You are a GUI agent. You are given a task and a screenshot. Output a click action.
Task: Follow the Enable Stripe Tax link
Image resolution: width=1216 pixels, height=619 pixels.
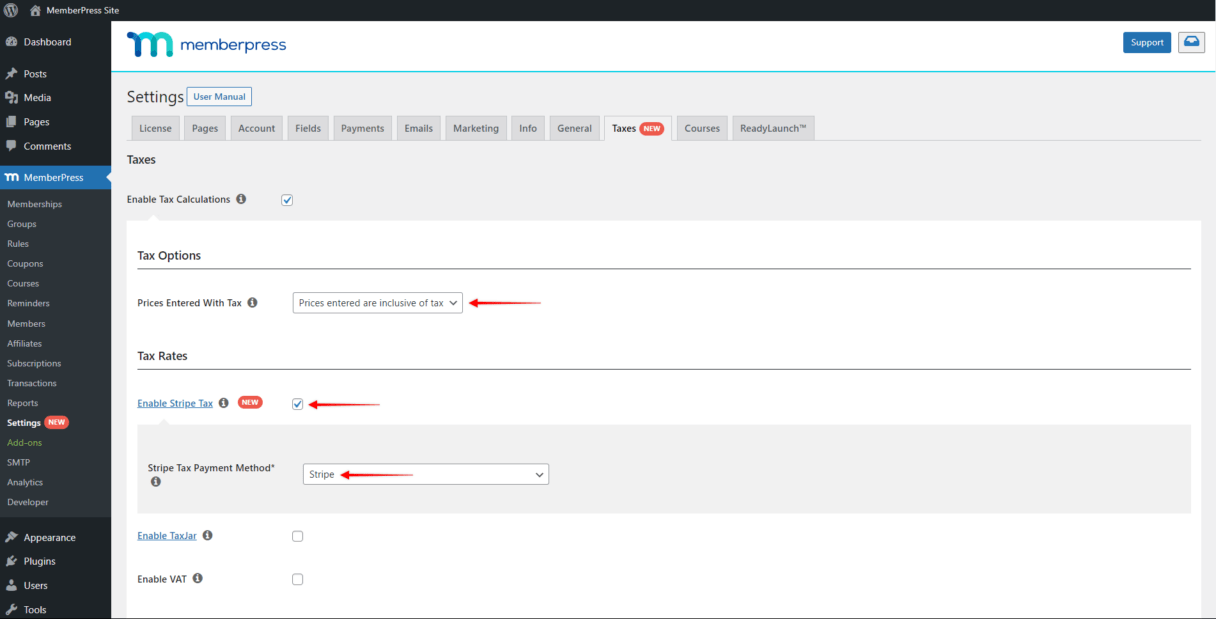click(x=175, y=404)
